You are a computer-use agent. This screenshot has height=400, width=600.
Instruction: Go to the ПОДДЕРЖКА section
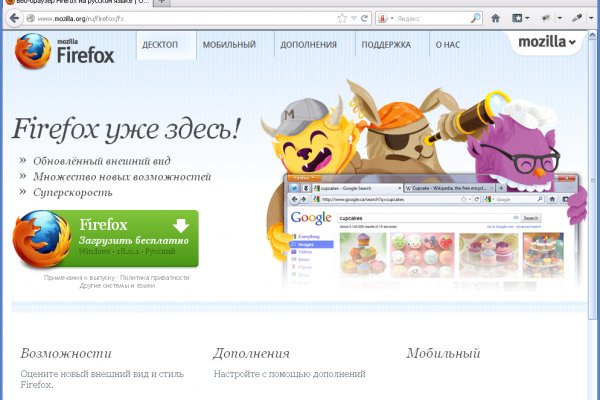pos(386,45)
